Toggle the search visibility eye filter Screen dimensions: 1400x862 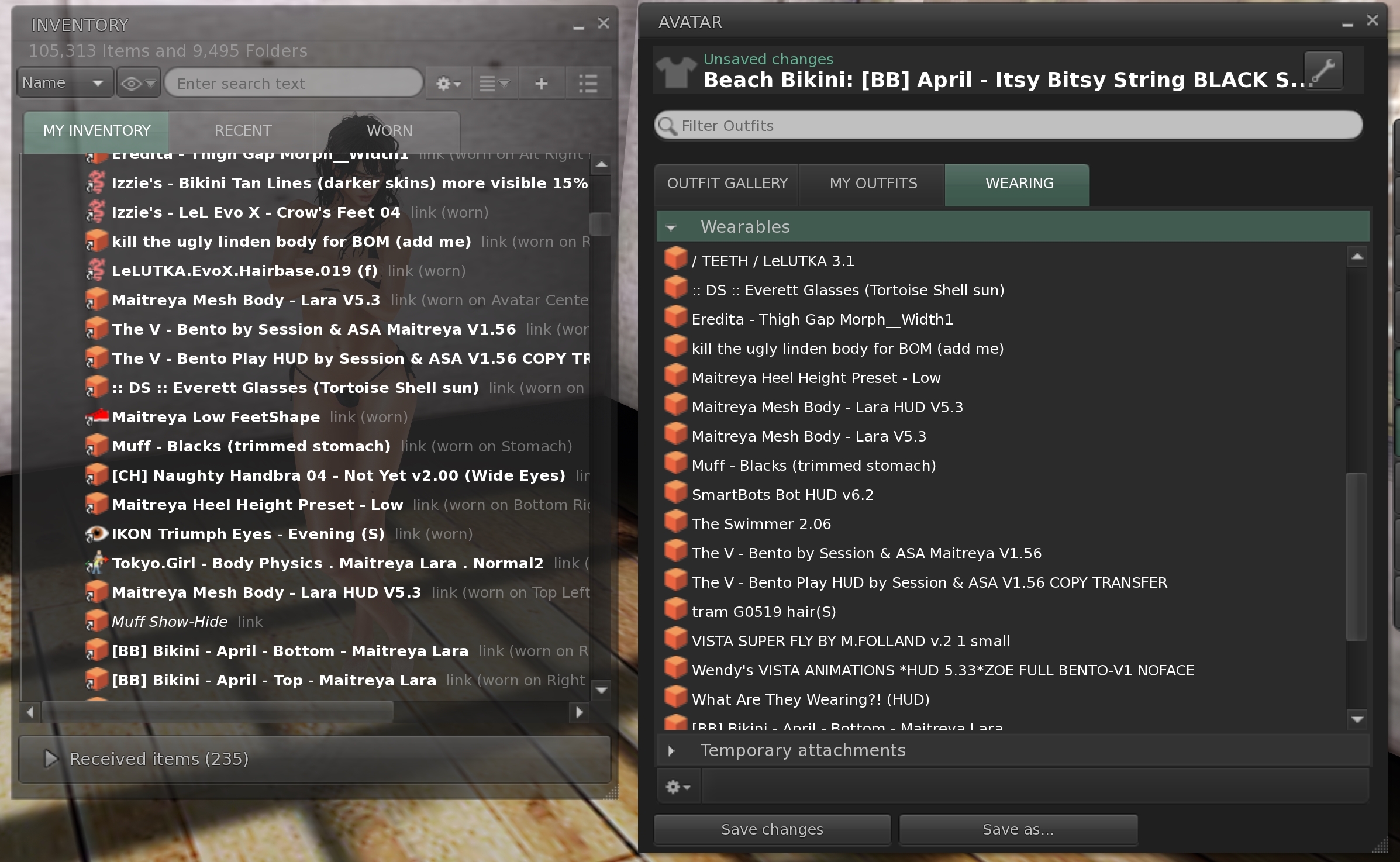tap(138, 84)
